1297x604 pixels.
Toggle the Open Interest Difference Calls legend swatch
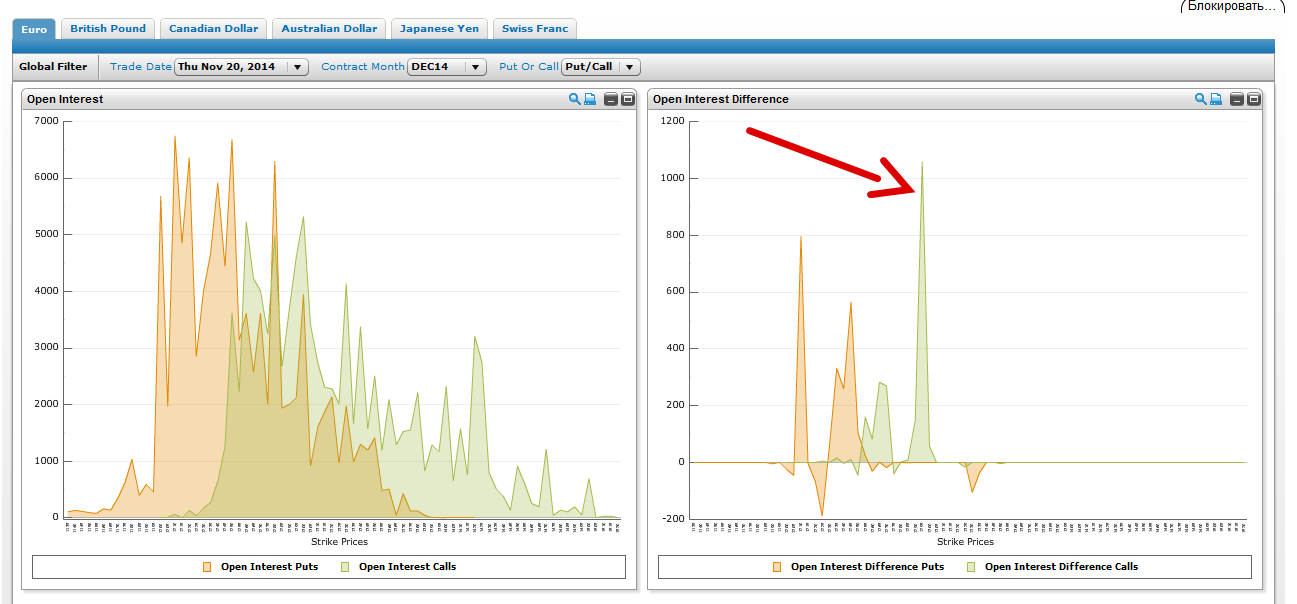click(971, 567)
